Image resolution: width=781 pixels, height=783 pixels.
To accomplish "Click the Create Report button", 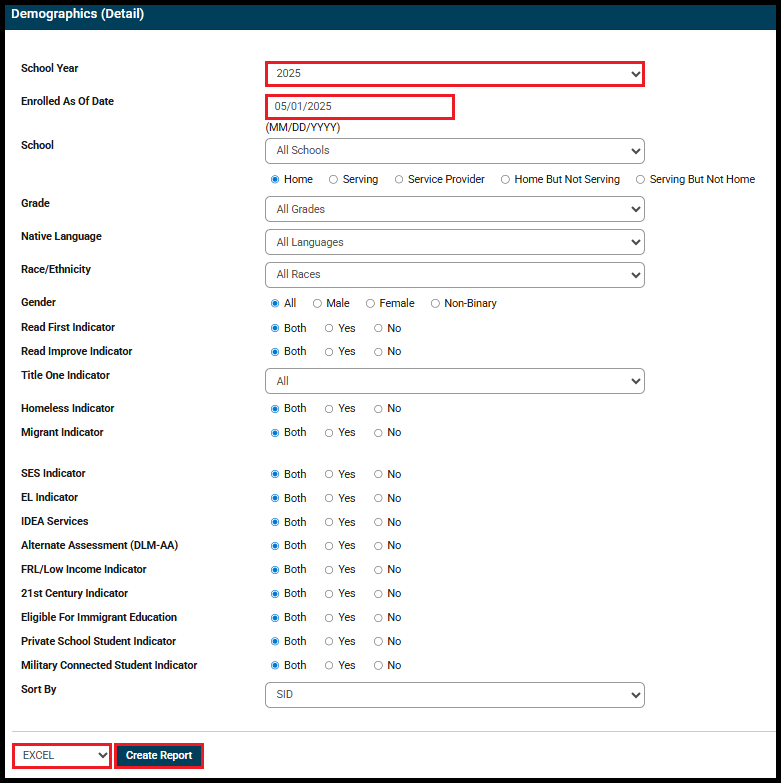I will 159,756.
